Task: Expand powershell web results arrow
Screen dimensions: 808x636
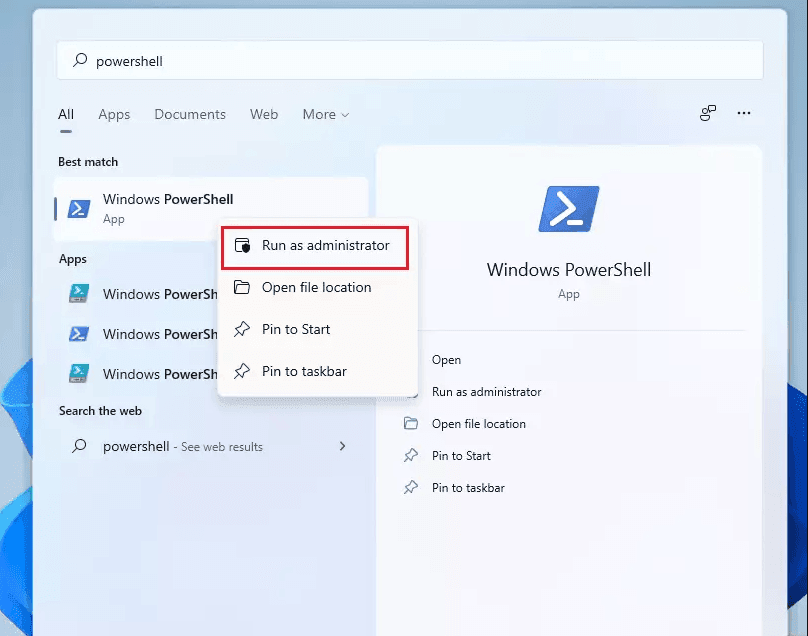Action: click(x=342, y=446)
